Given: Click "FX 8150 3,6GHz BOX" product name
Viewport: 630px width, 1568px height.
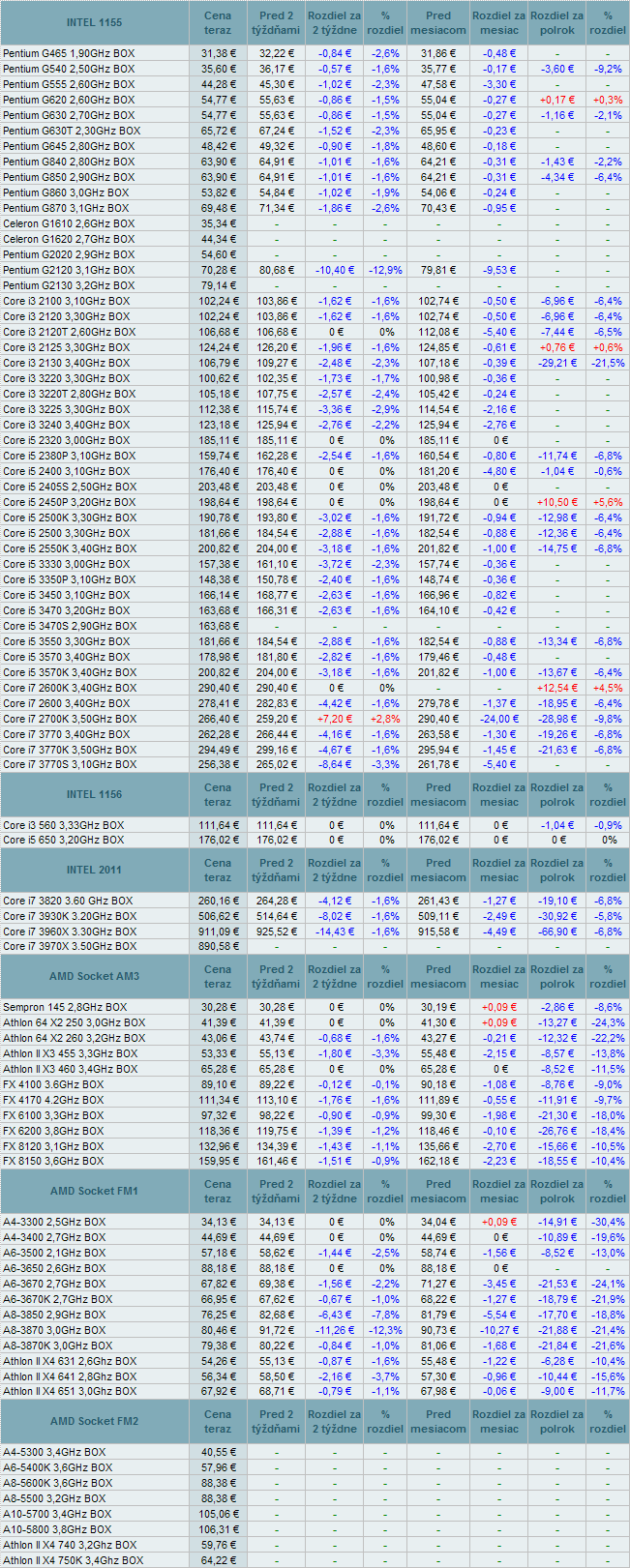Looking at the screenshot, I should click(x=53, y=1162).
